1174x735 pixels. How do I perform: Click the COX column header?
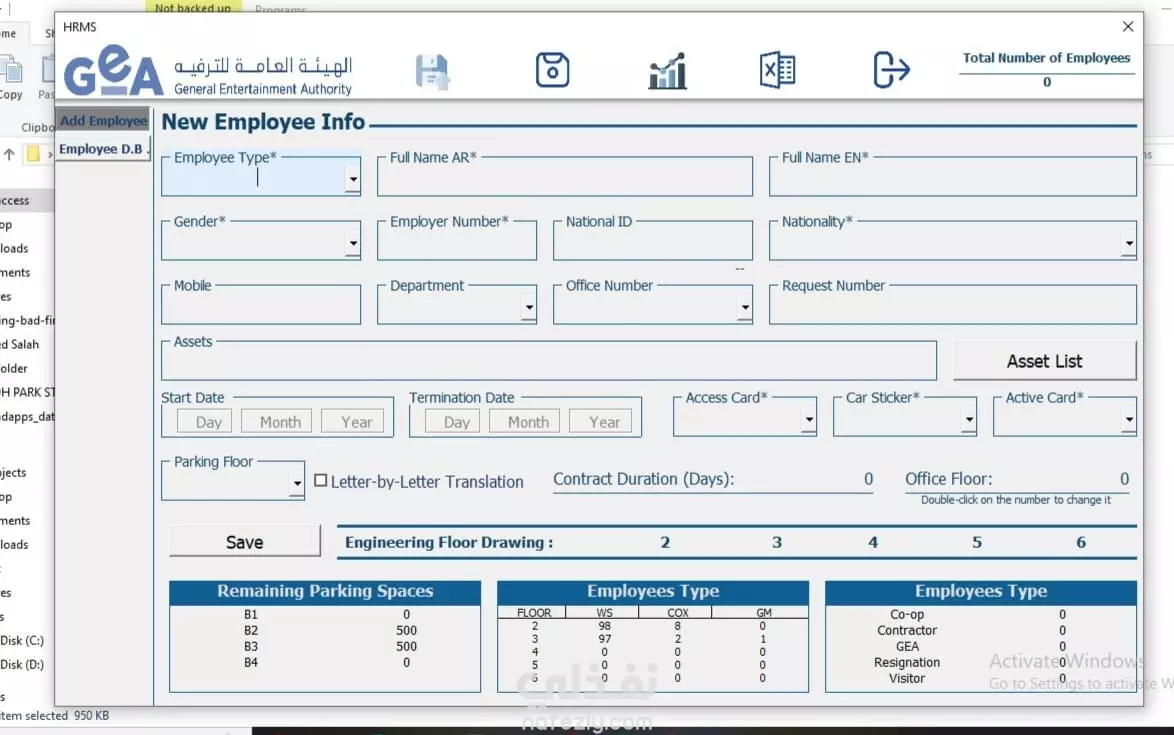click(677, 612)
